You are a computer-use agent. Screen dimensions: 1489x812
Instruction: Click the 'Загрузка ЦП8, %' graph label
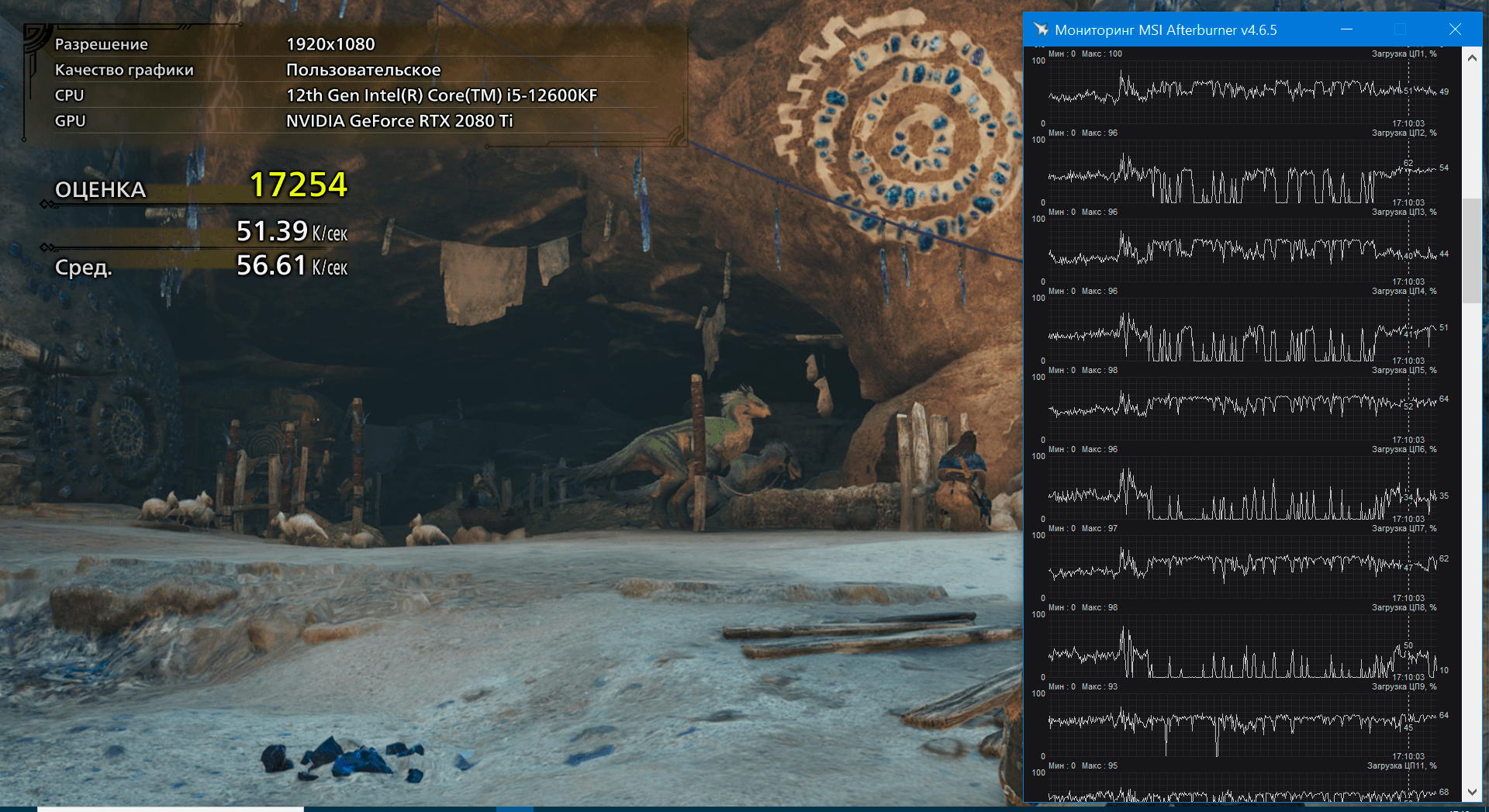(1404, 607)
